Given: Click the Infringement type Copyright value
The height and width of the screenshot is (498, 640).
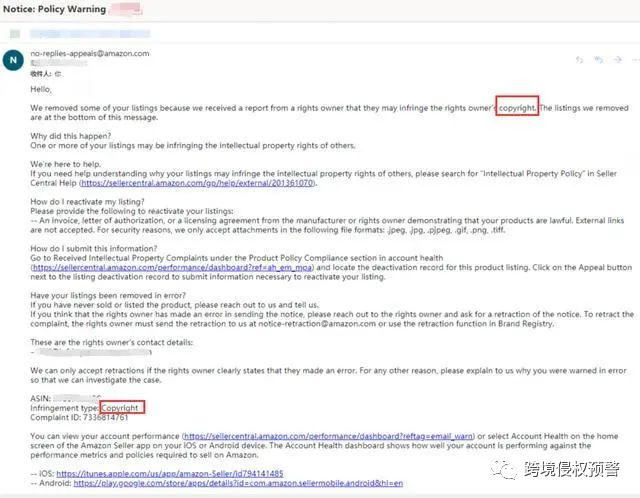Looking at the screenshot, I should click(x=120, y=408).
